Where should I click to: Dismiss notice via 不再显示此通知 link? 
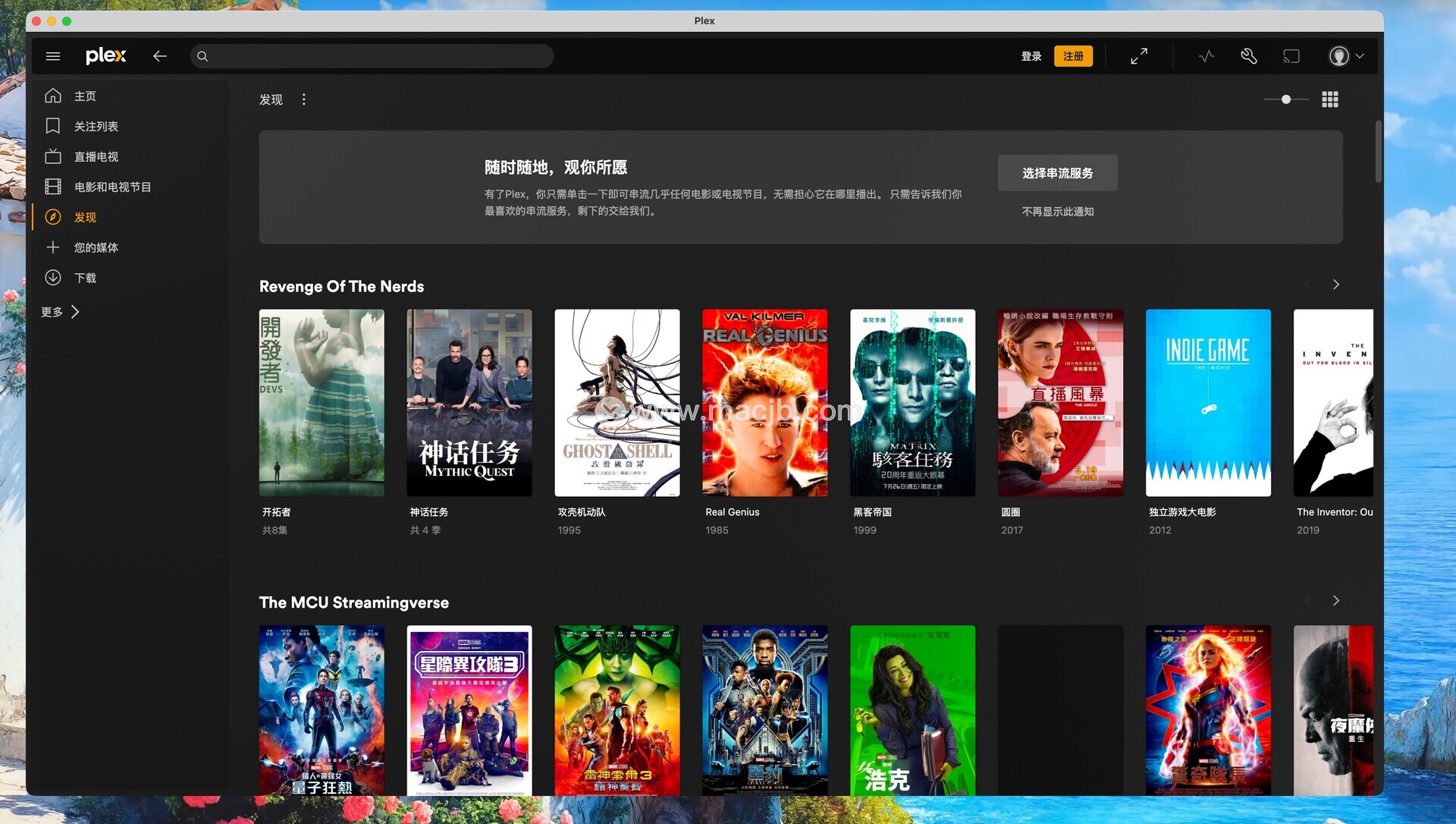(x=1057, y=212)
